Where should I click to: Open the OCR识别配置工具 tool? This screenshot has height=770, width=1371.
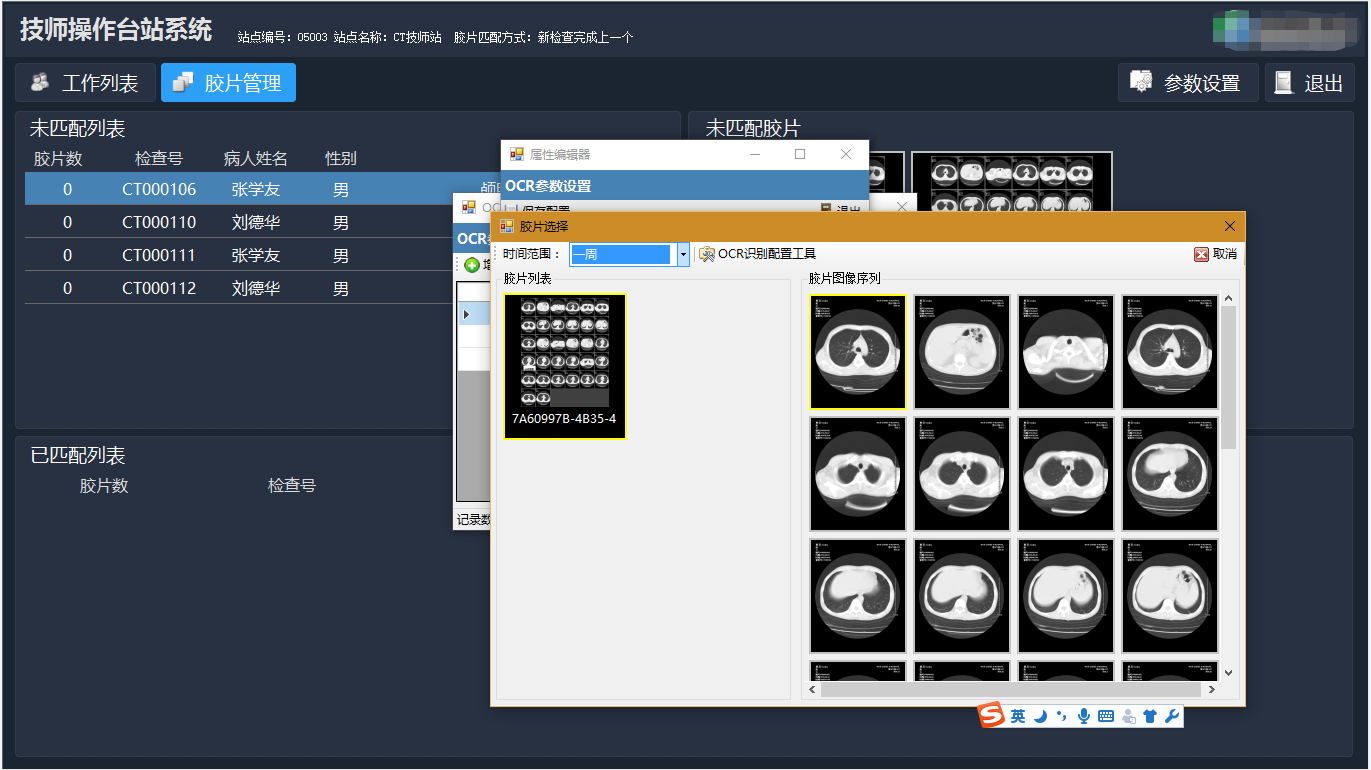coord(757,254)
